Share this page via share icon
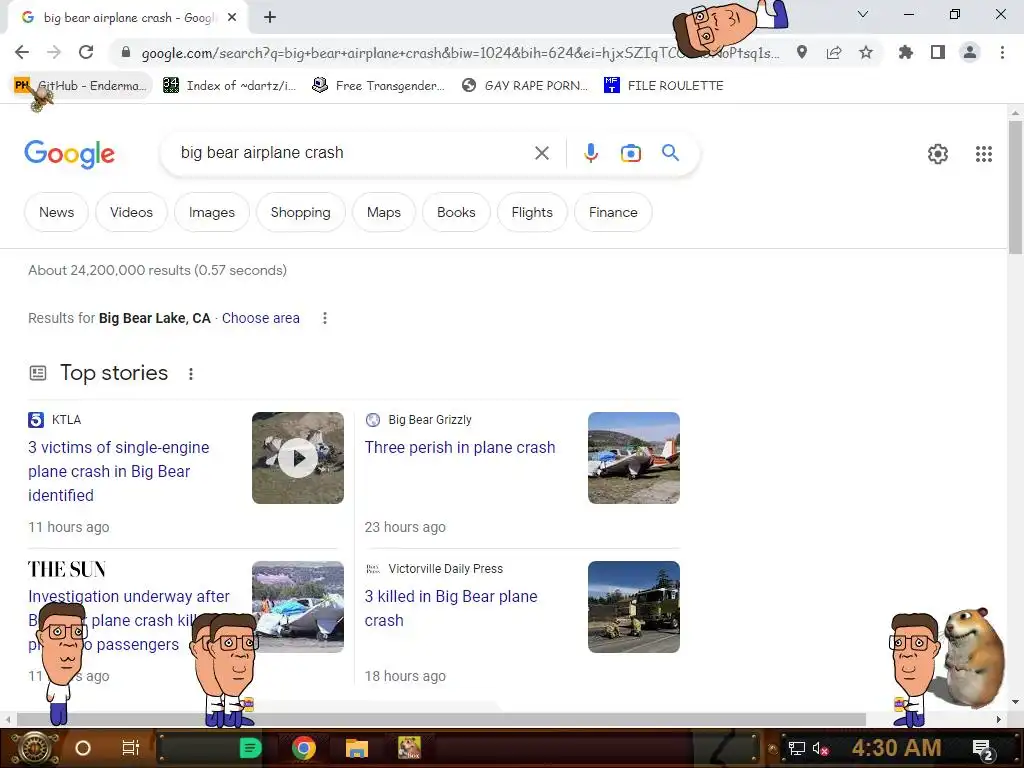The width and height of the screenshot is (1024, 768). pyautogui.click(x=834, y=52)
